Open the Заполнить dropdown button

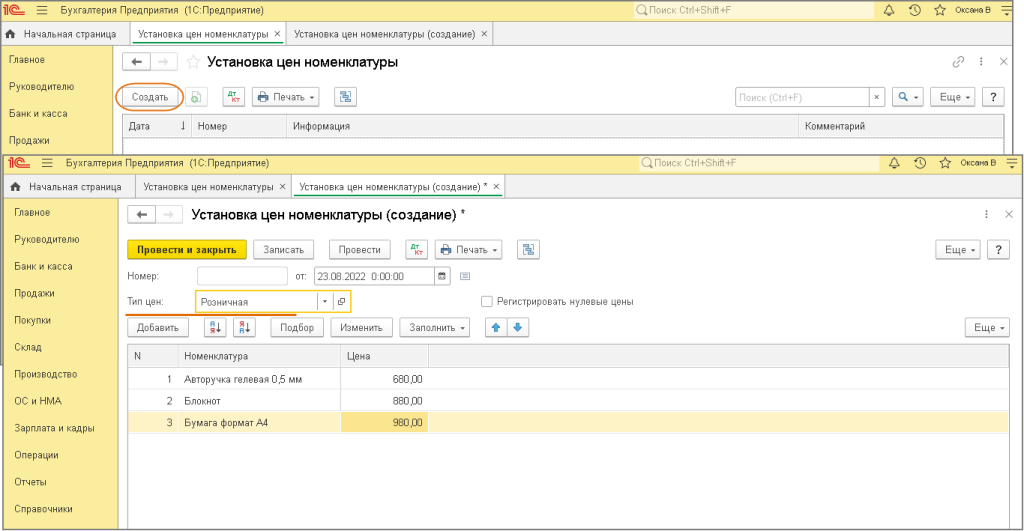[435, 327]
